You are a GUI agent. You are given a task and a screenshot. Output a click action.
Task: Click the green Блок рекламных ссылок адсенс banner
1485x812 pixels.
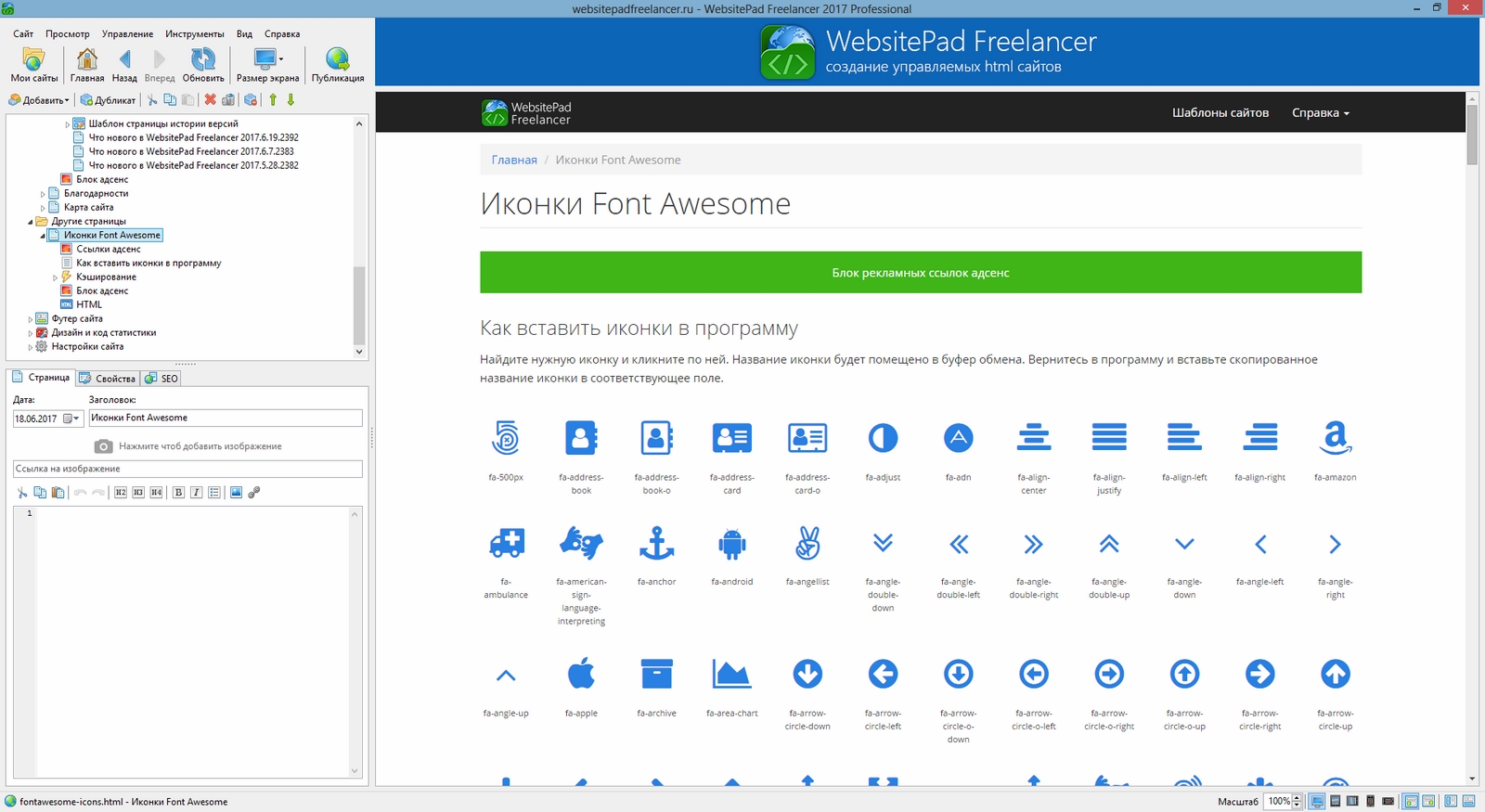[921, 273]
